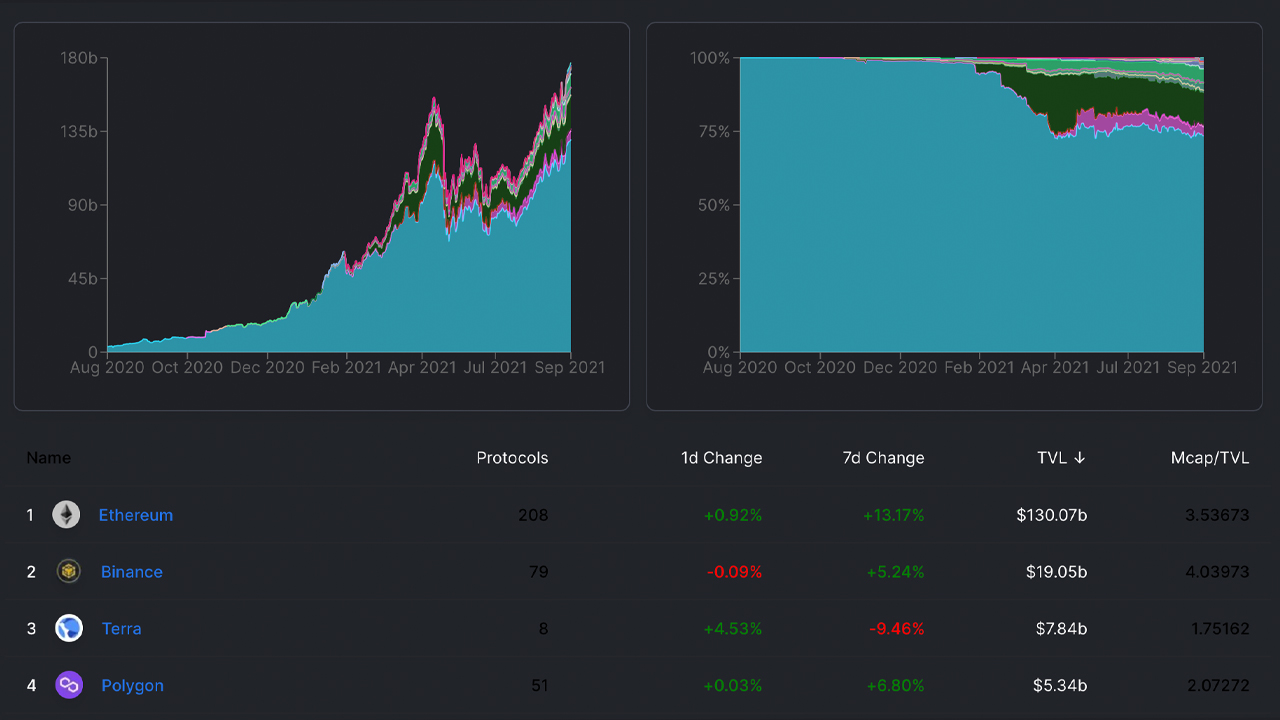The height and width of the screenshot is (720, 1280).
Task: Click Polygon 7d change +6.80%
Action: click(894, 685)
